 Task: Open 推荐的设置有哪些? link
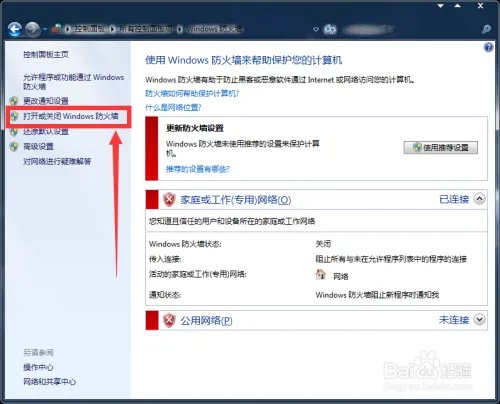(x=198, y=169)
